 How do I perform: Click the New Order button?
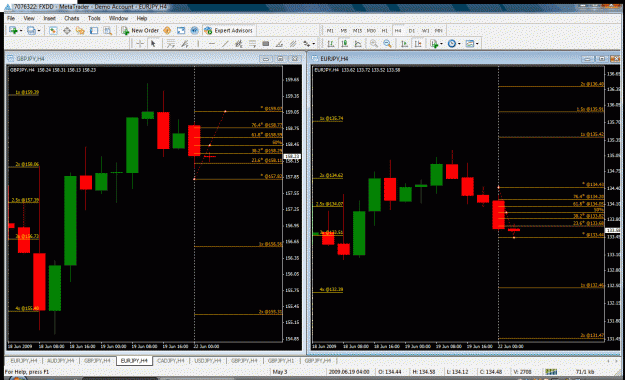[140, 30]
